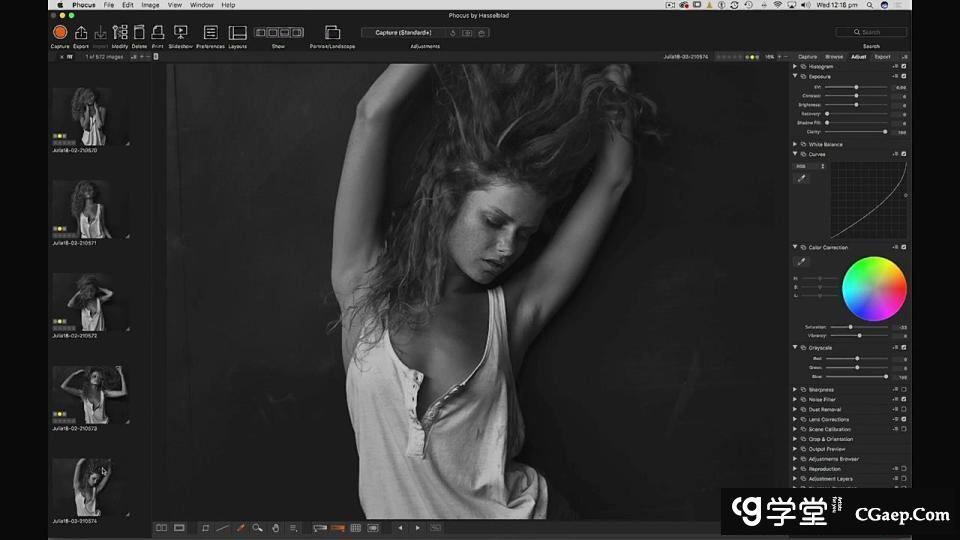The height and width of the screenshot is (540, 960).
Task: Toggle Portrait/Landscape orientation icon
Action: [x=332, y=33]
